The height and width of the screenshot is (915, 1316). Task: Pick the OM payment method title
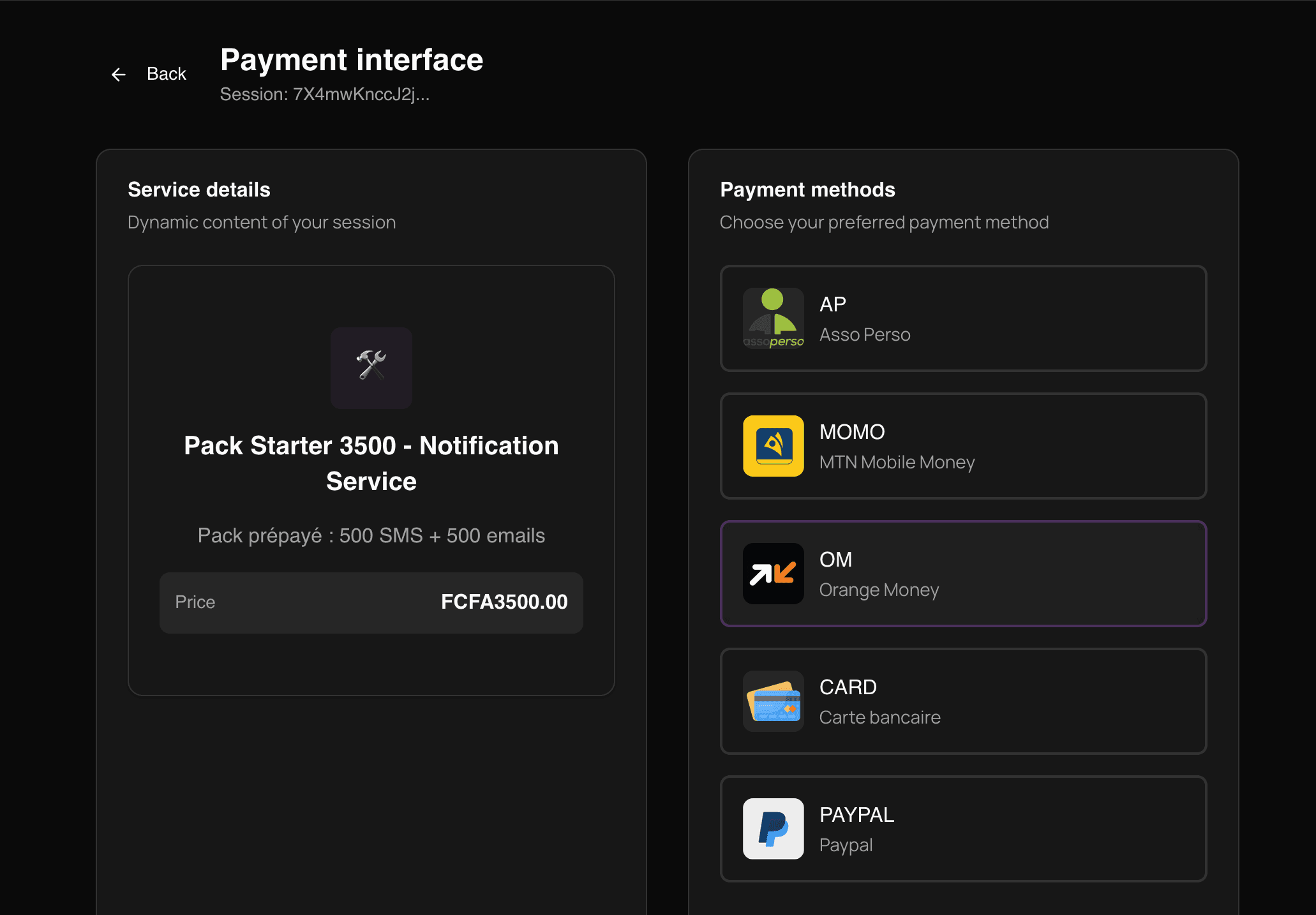(x=835, y=560)
